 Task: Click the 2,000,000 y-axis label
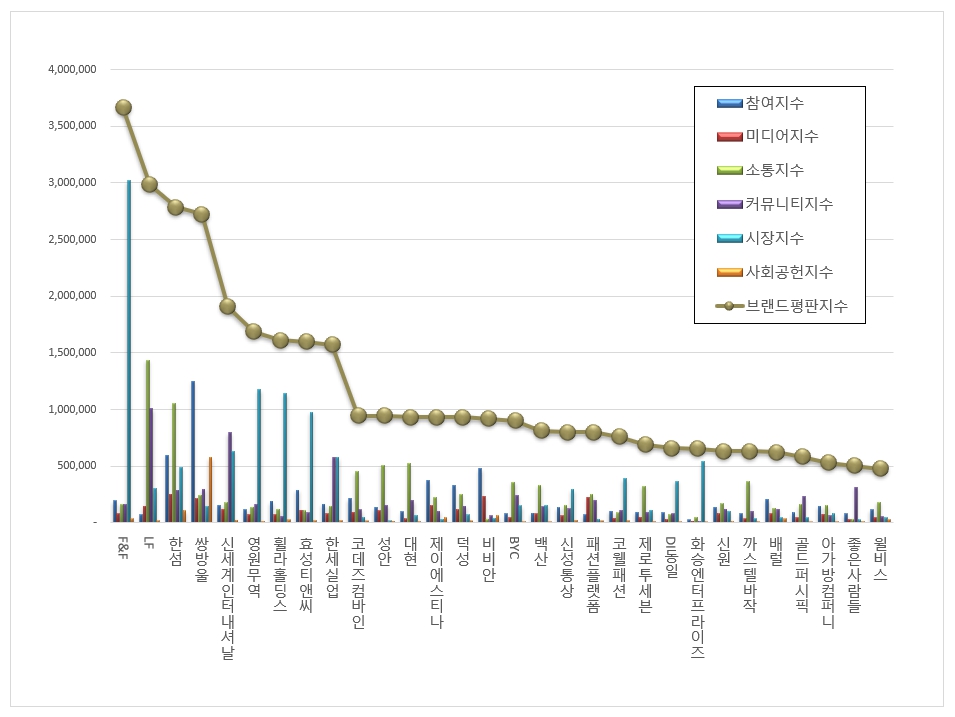coord(72,295)
